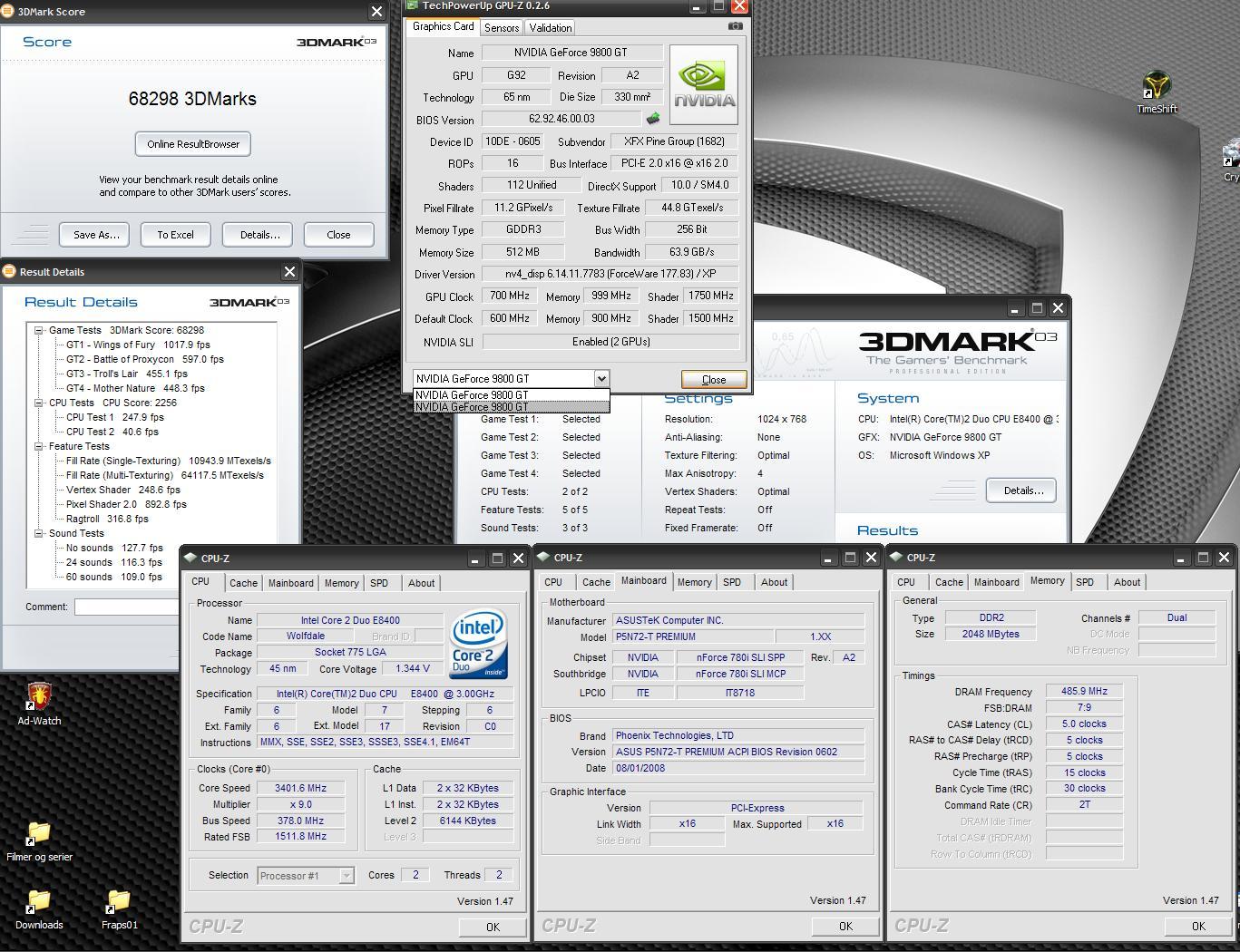Viewport: 1240px width, 952px height.
Task: Open the Memory tab in CPU-Z CPU window
Action: pyautogui.click(x=341, y=583)
